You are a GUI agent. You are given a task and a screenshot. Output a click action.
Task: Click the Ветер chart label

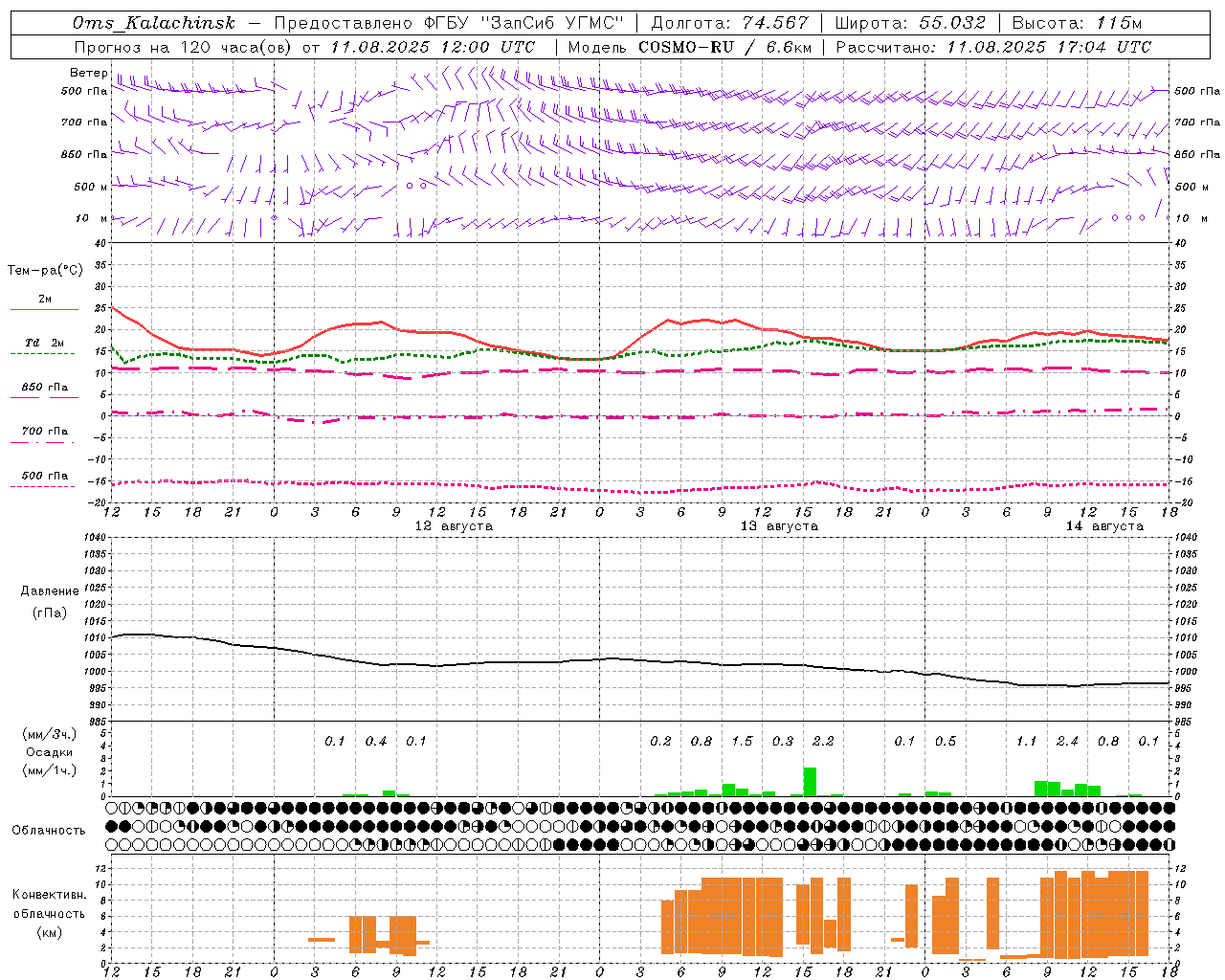click(x=89, y=73)
